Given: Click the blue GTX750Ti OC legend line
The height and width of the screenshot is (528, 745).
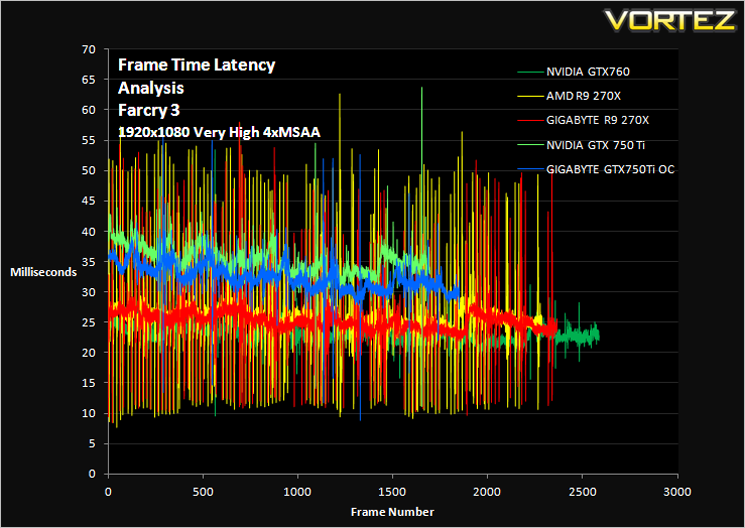Looking at the screenshot, I should [x=530, y=170].
